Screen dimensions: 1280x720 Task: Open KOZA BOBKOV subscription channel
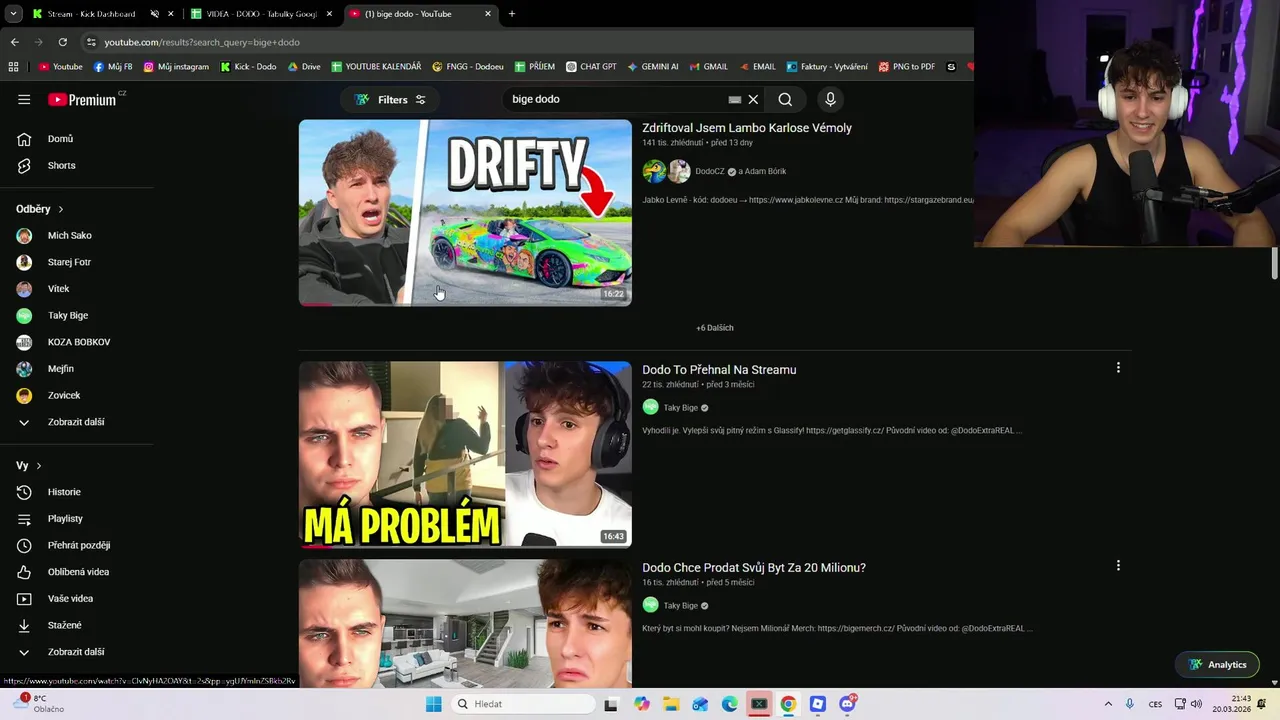pyautogui.click(x=77, y=342)
